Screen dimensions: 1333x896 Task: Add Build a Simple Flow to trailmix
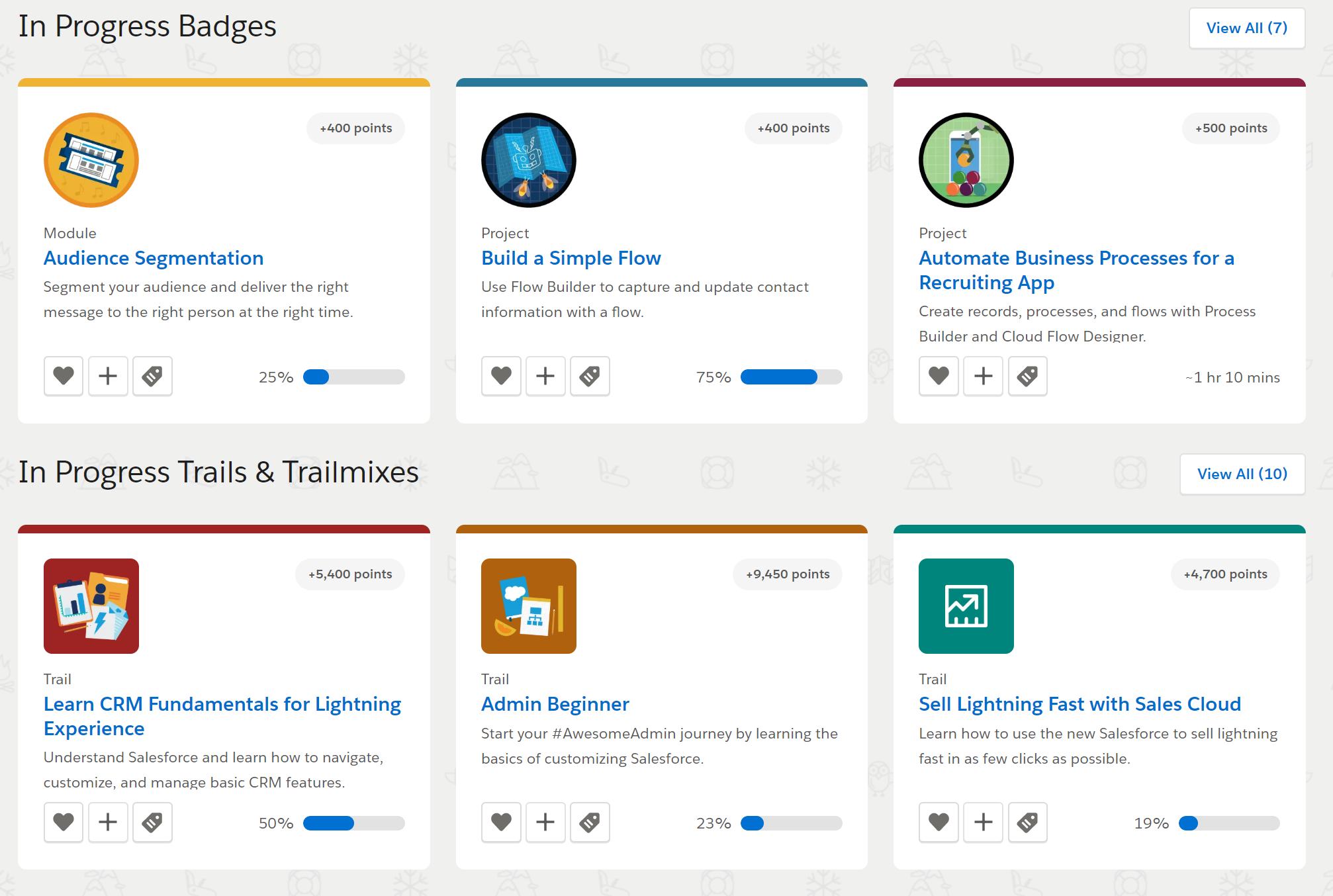click(545, 377)
